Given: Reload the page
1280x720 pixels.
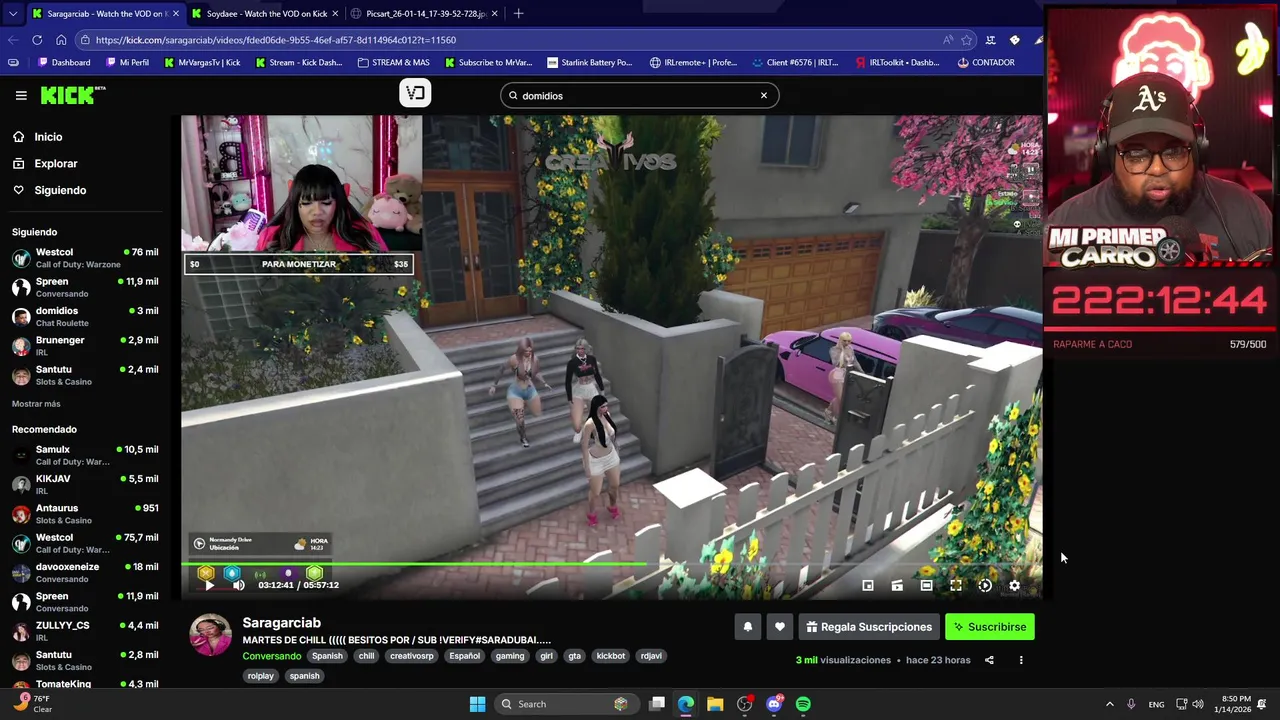Looking at the screenshot, I should (x=37, y=40).
